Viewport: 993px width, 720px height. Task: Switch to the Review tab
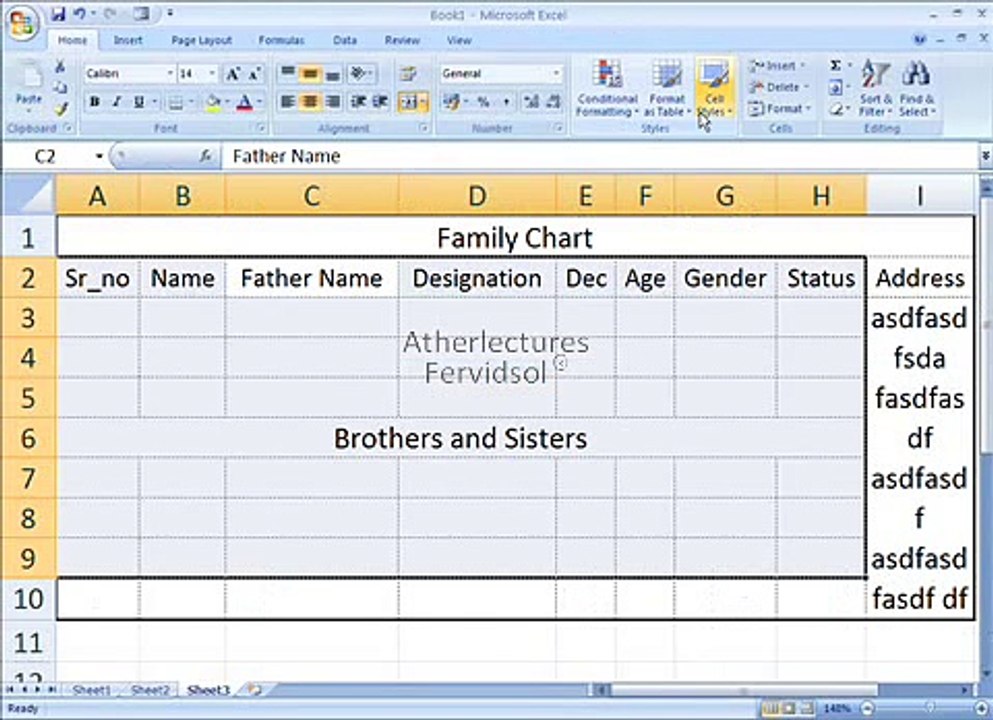click(402, 40)
